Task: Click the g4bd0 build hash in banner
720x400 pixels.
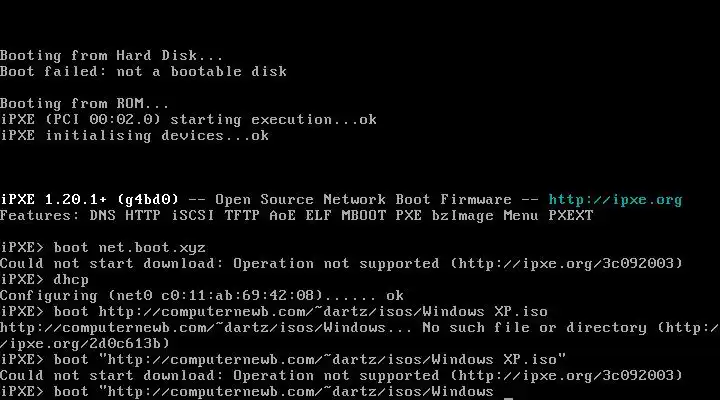Action: click(148, 199)
